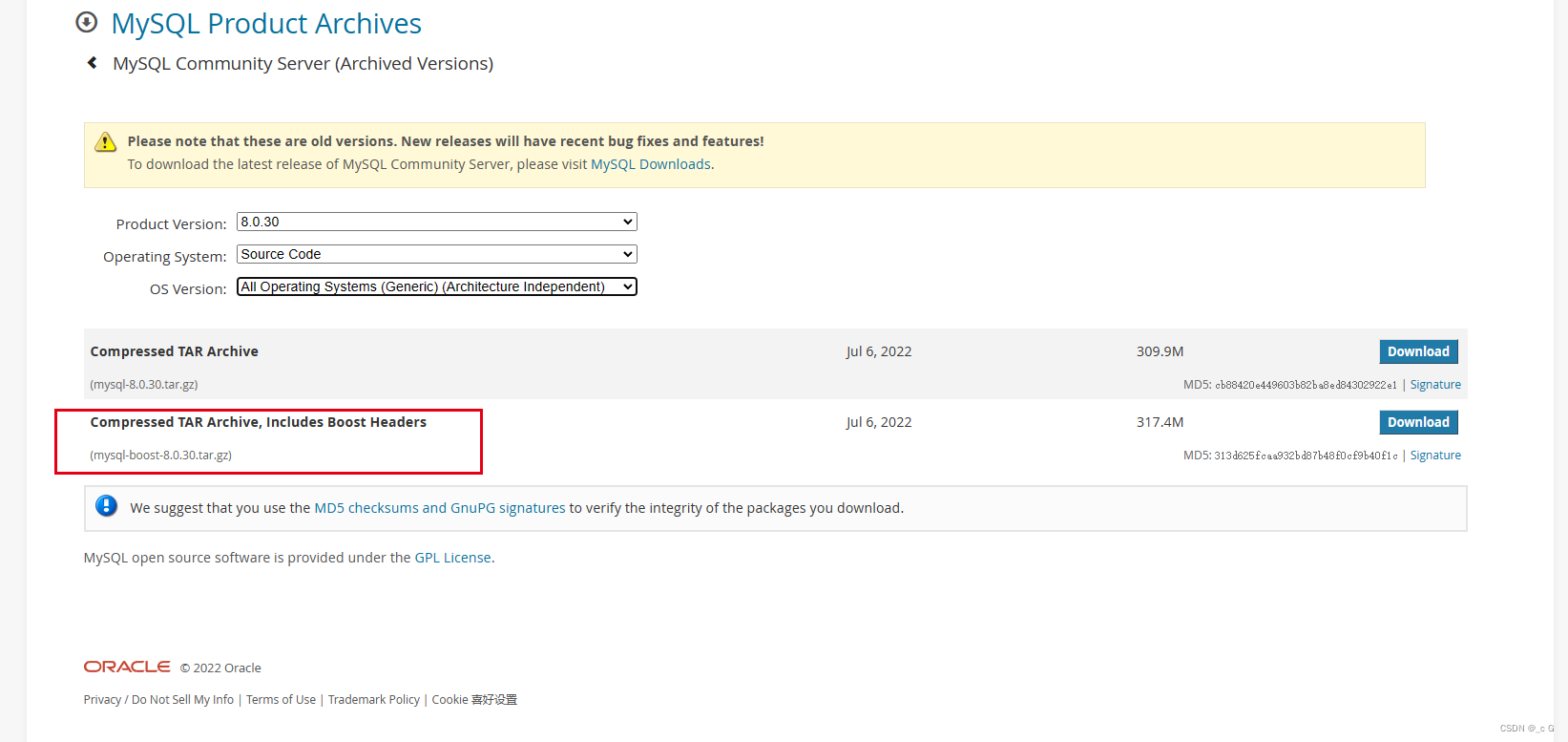Viewport: 1568px width, 742px height.
Task: Open the Cookie preferences footer link
Action: [x=474, y=700]
